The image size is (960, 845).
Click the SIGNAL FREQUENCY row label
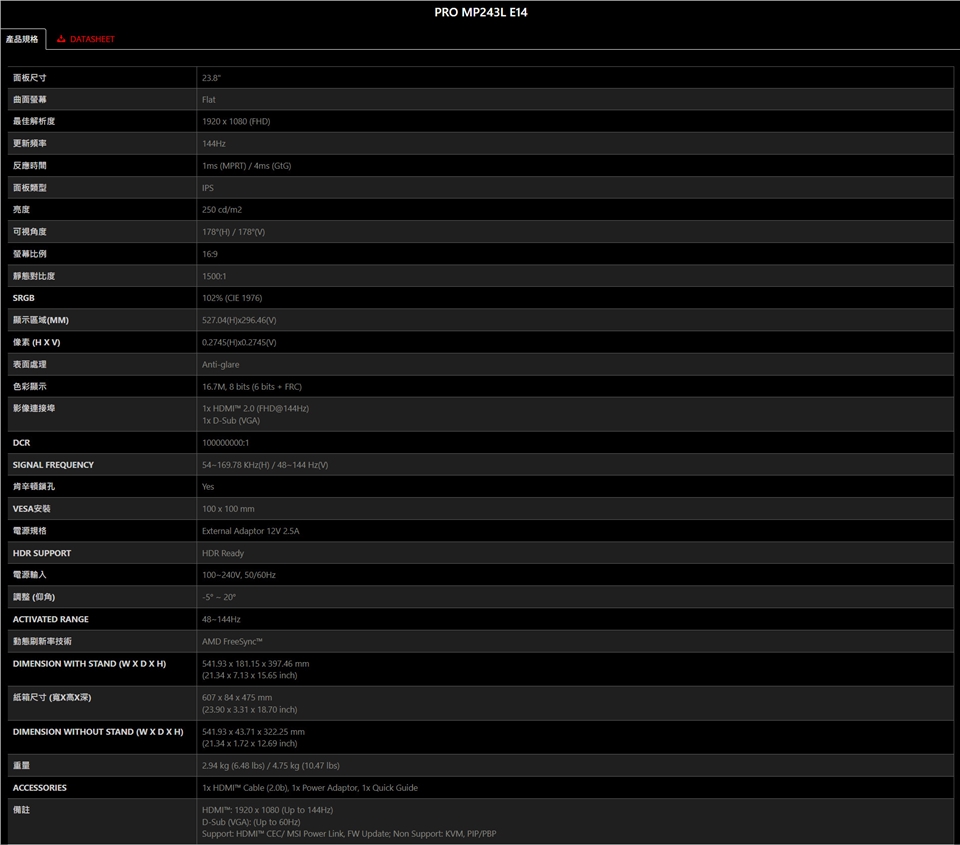(x=53, y=465)
